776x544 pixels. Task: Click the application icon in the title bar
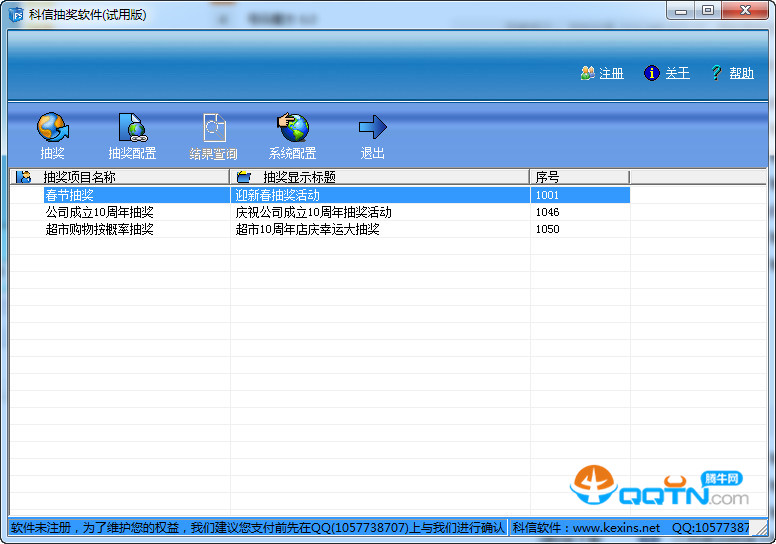(x=16, y=13)
